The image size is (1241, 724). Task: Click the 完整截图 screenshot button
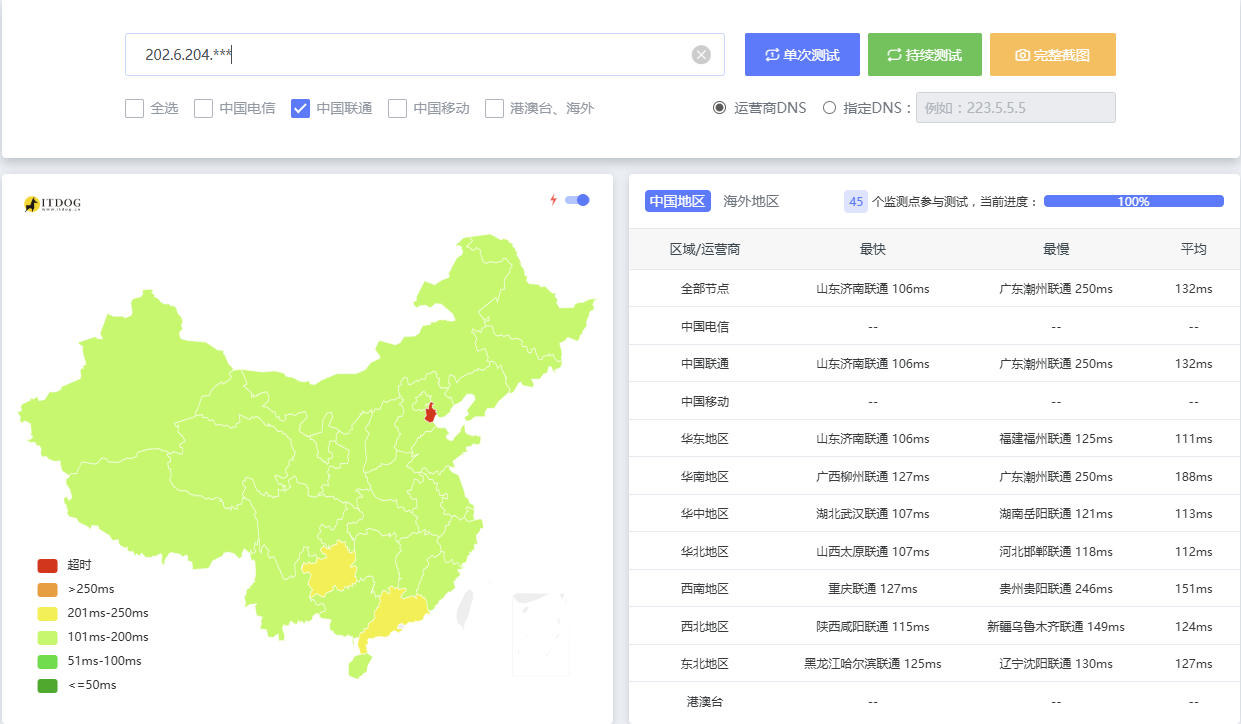pos(1052,55)
